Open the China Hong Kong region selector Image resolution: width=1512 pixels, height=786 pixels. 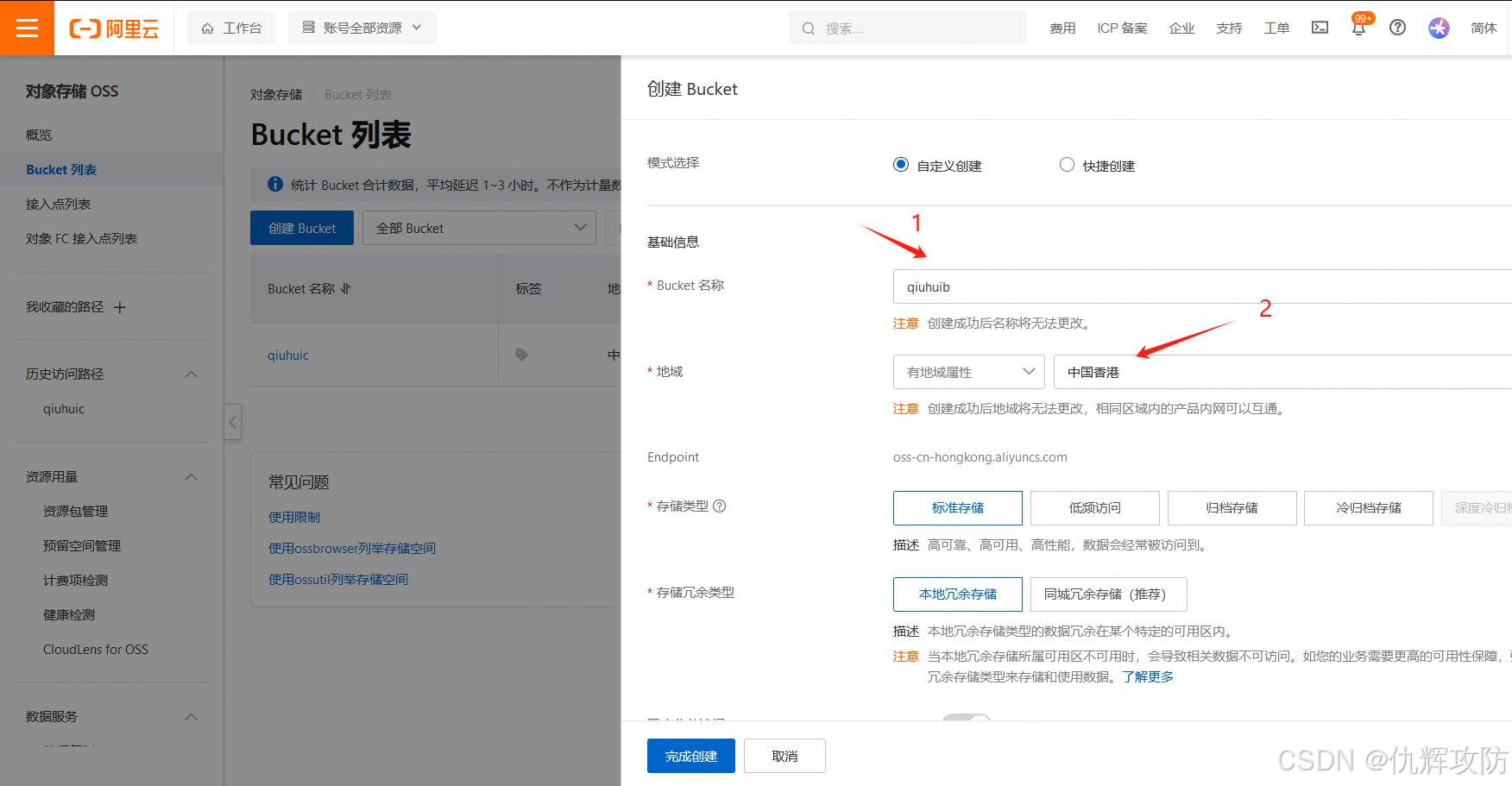tap(1282, 372)
